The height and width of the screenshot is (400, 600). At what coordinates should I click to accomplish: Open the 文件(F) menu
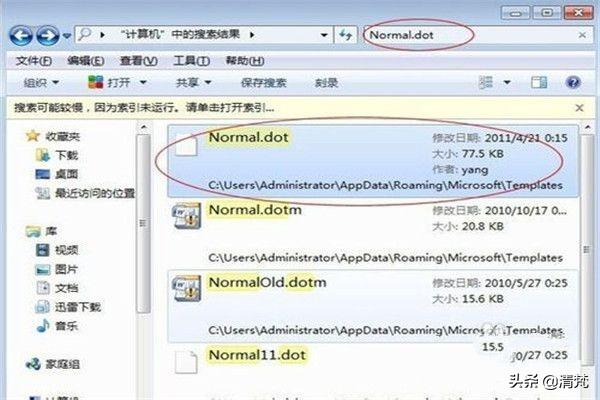click(34, 61)
